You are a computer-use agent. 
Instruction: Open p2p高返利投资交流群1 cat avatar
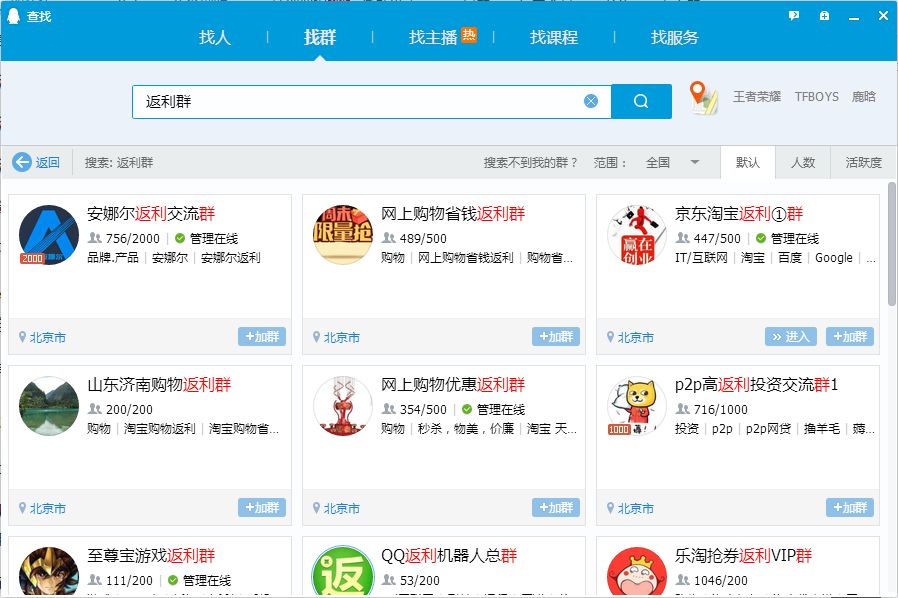637,406
